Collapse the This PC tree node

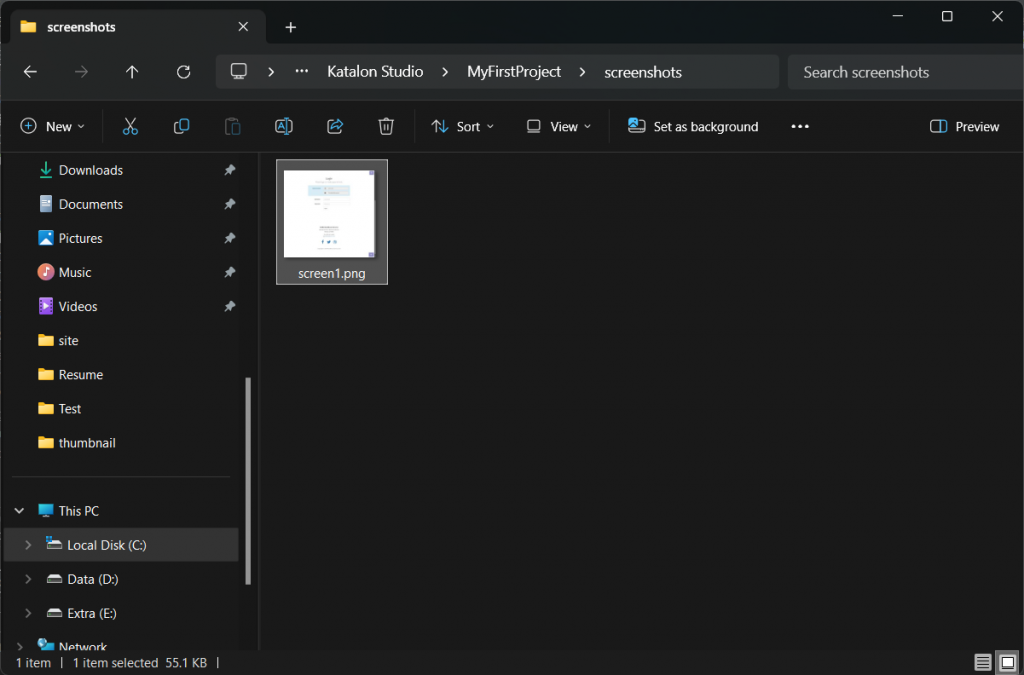pyautogui.click(x=19, y=510)
